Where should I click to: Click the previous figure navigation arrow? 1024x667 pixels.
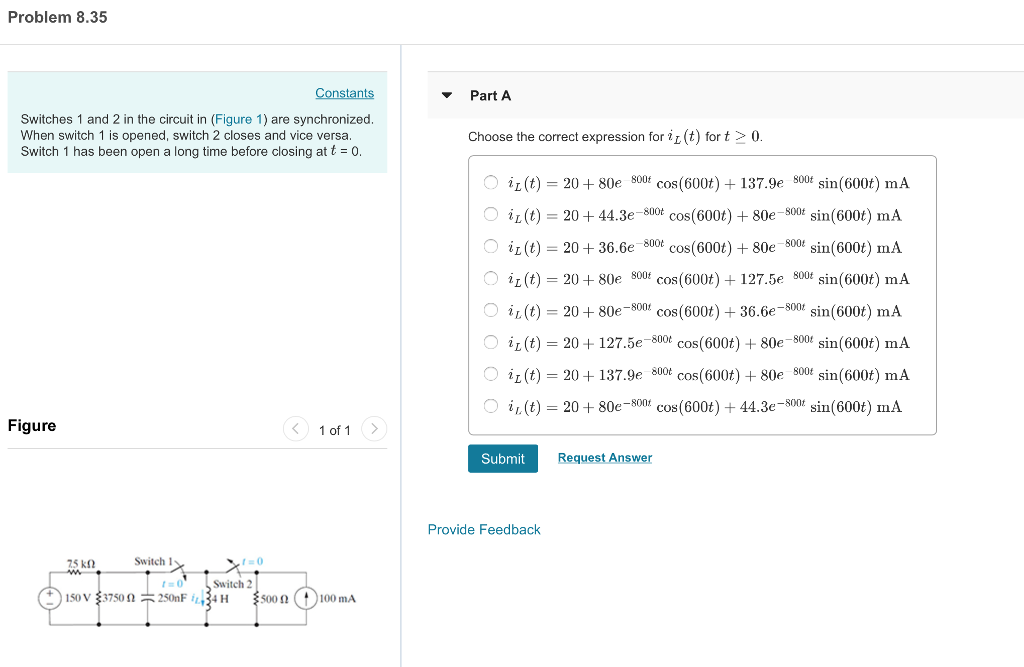tap(295, 428)
